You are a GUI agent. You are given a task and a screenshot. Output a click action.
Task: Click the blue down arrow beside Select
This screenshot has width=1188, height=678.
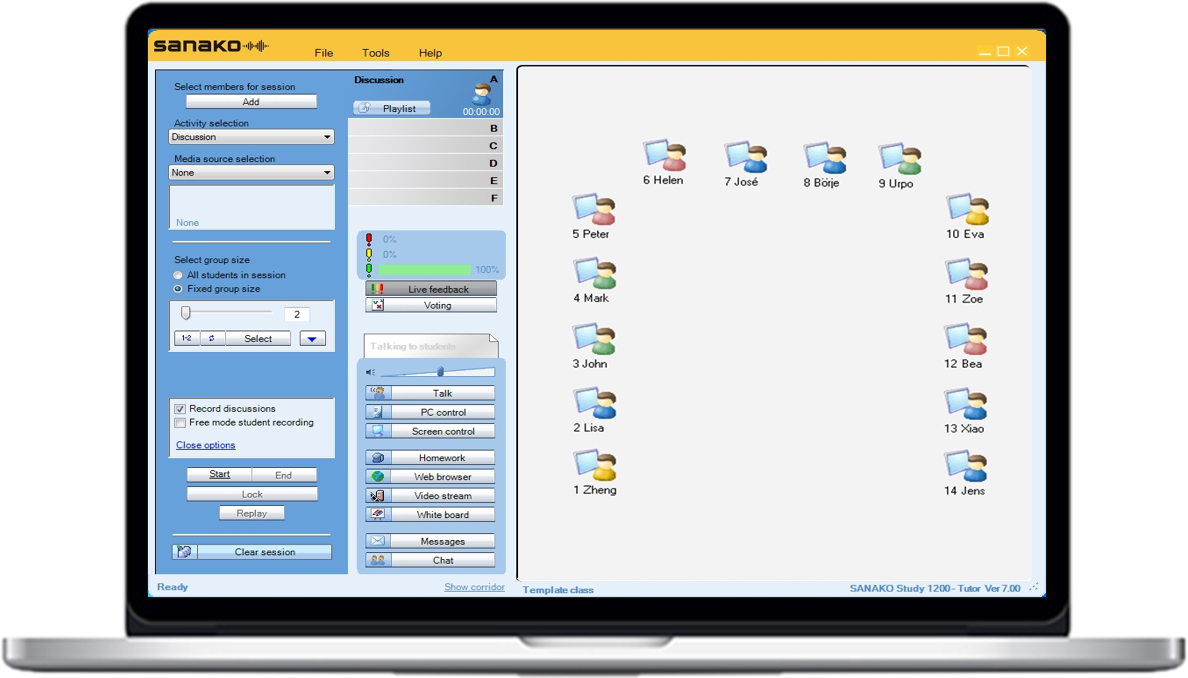click(312, 339)
